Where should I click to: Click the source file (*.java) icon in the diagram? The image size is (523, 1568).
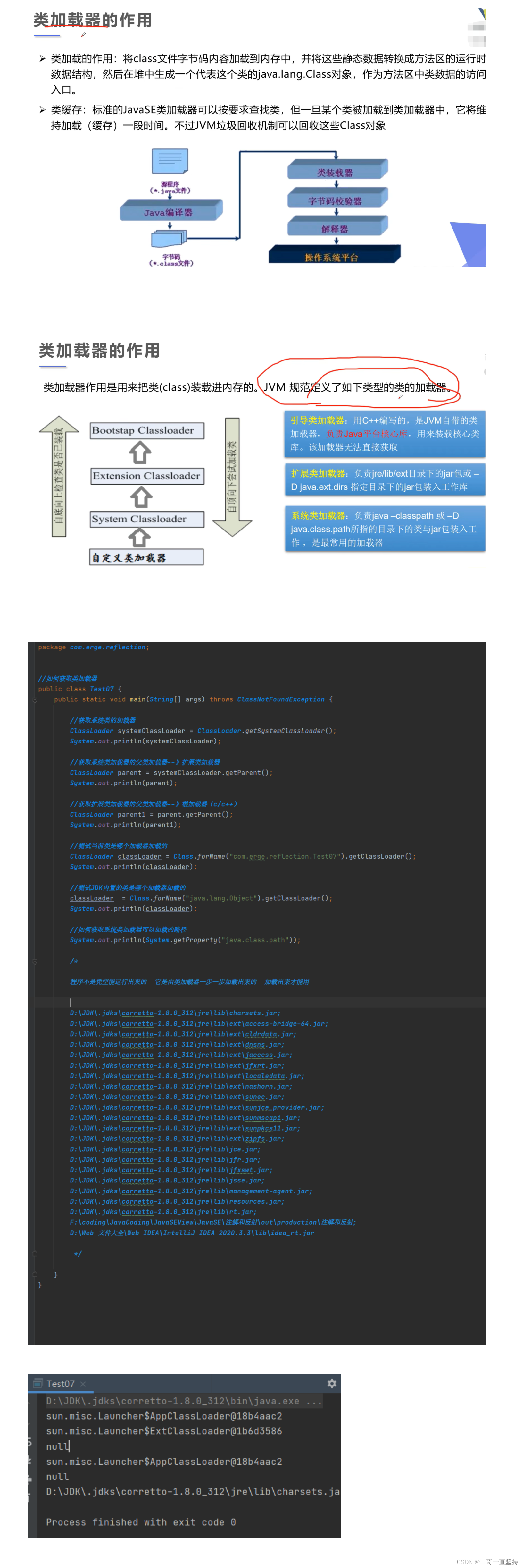tap(170, 161)
